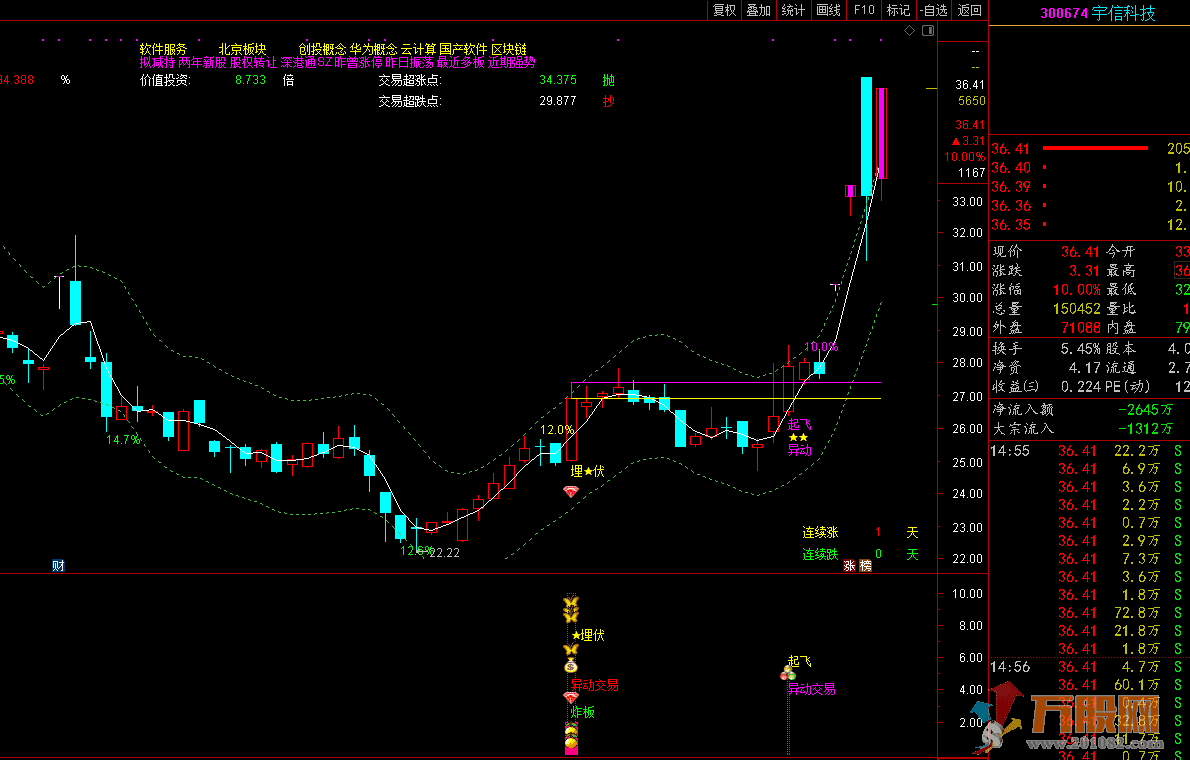Open the 榜 ranking badge
This screenshot has height=760, width=1190.
(865, 566)
